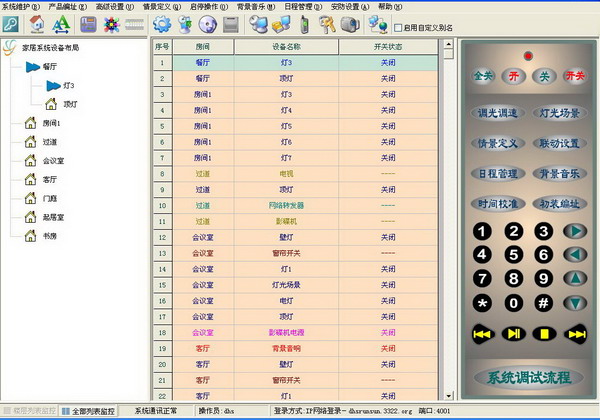Viewport: 600px width, 420px height.
Task: Click the yellow stop button on remote
Action: coord(544,334)
